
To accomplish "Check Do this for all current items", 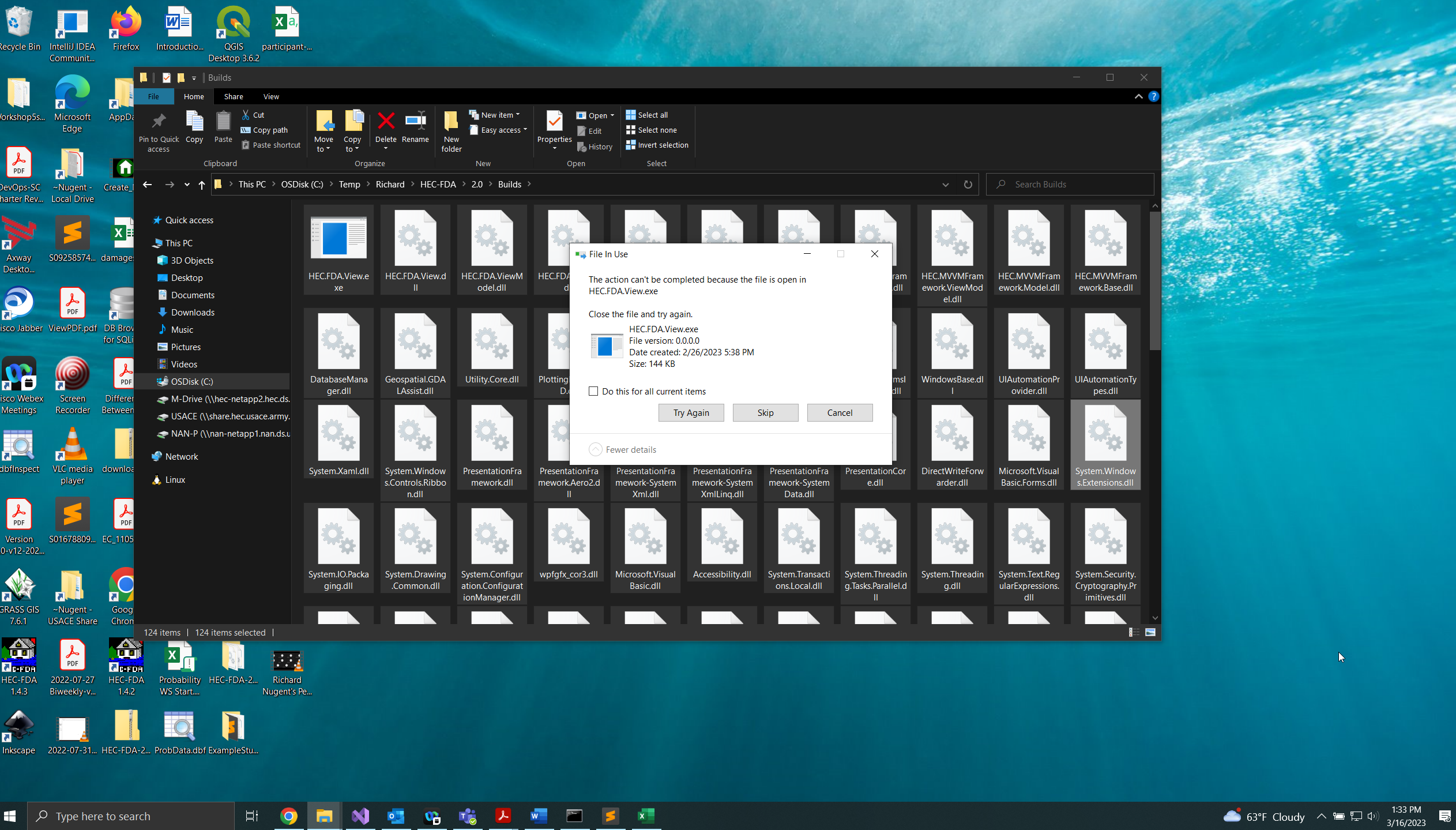I will click(593, 391).
